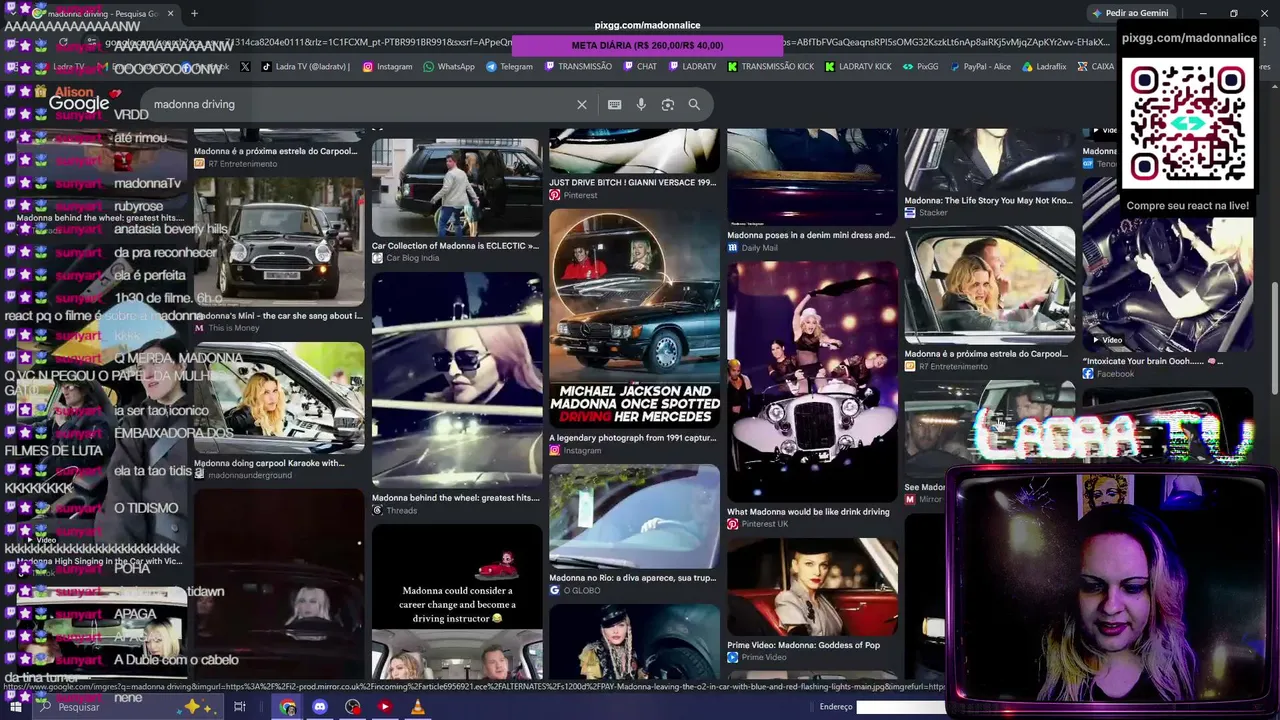The image size is (1280, 720).
Task: Open Google Lens image search
Action: (668, 104)
